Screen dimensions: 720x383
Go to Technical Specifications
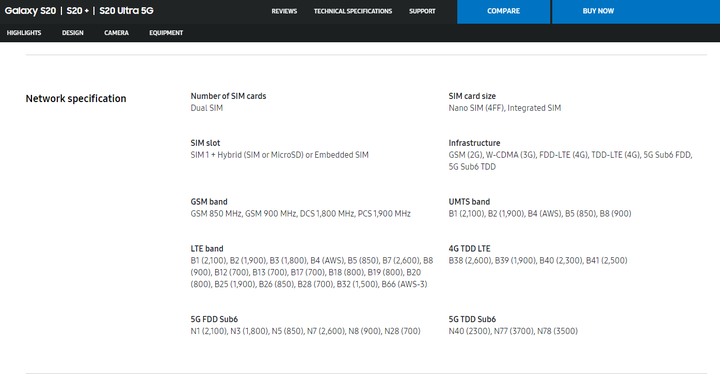(353, 11)
